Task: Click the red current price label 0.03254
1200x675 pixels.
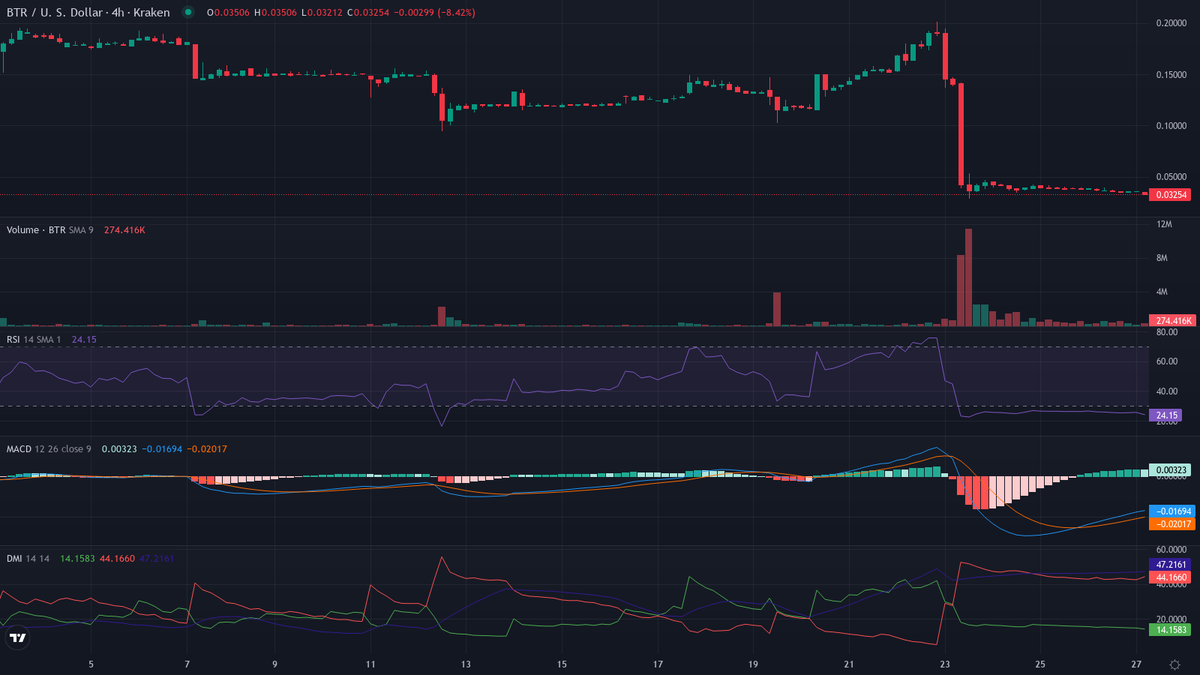Action: [x=1172, y=194]
